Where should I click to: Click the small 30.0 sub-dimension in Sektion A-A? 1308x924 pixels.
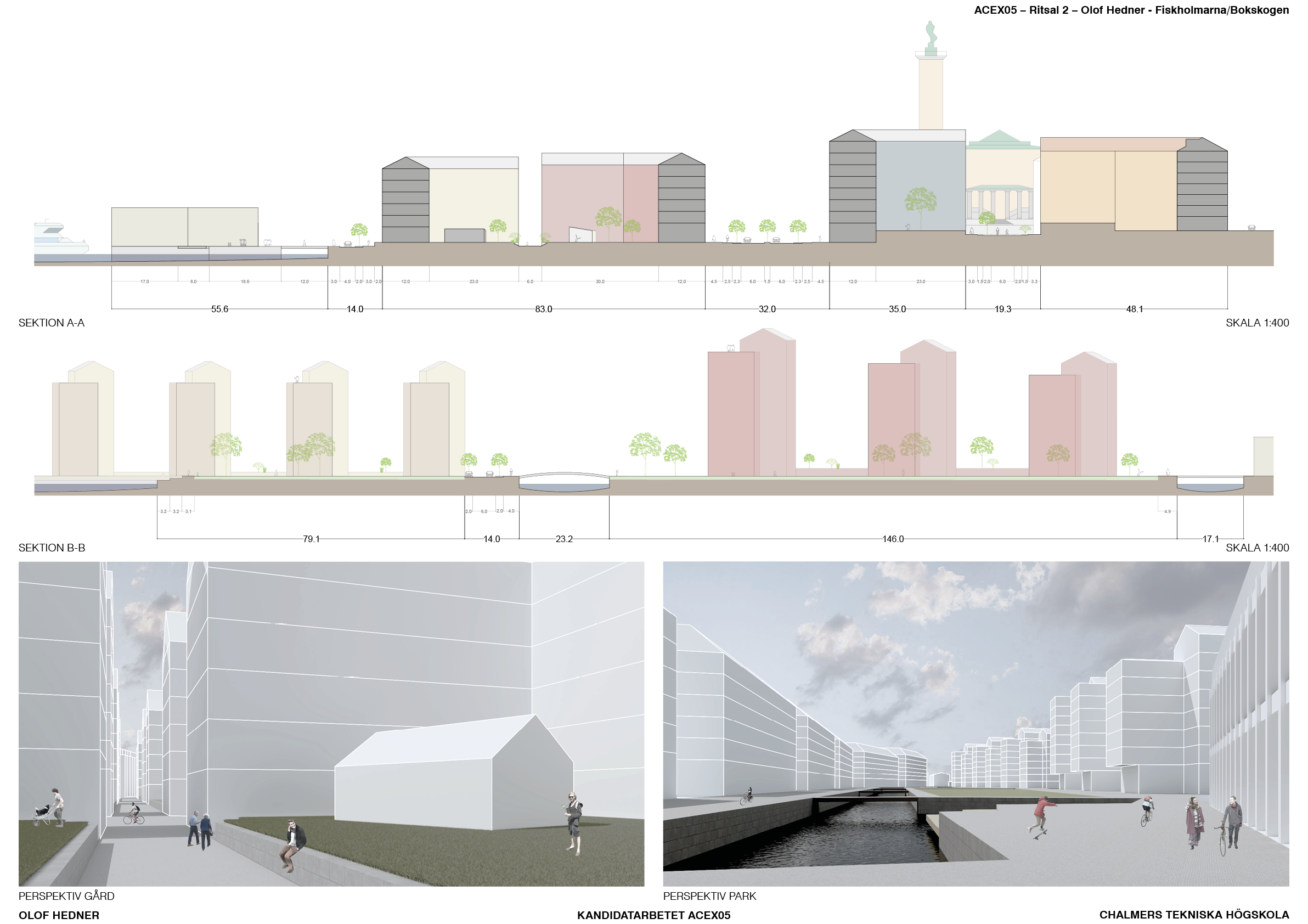click(x=600, y=282)
